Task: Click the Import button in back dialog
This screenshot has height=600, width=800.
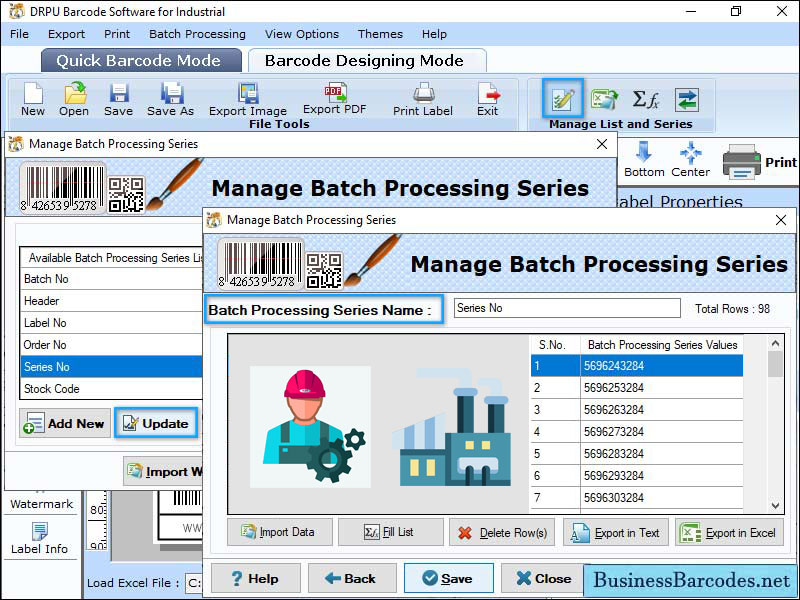Action: click(x=163, y=471)
